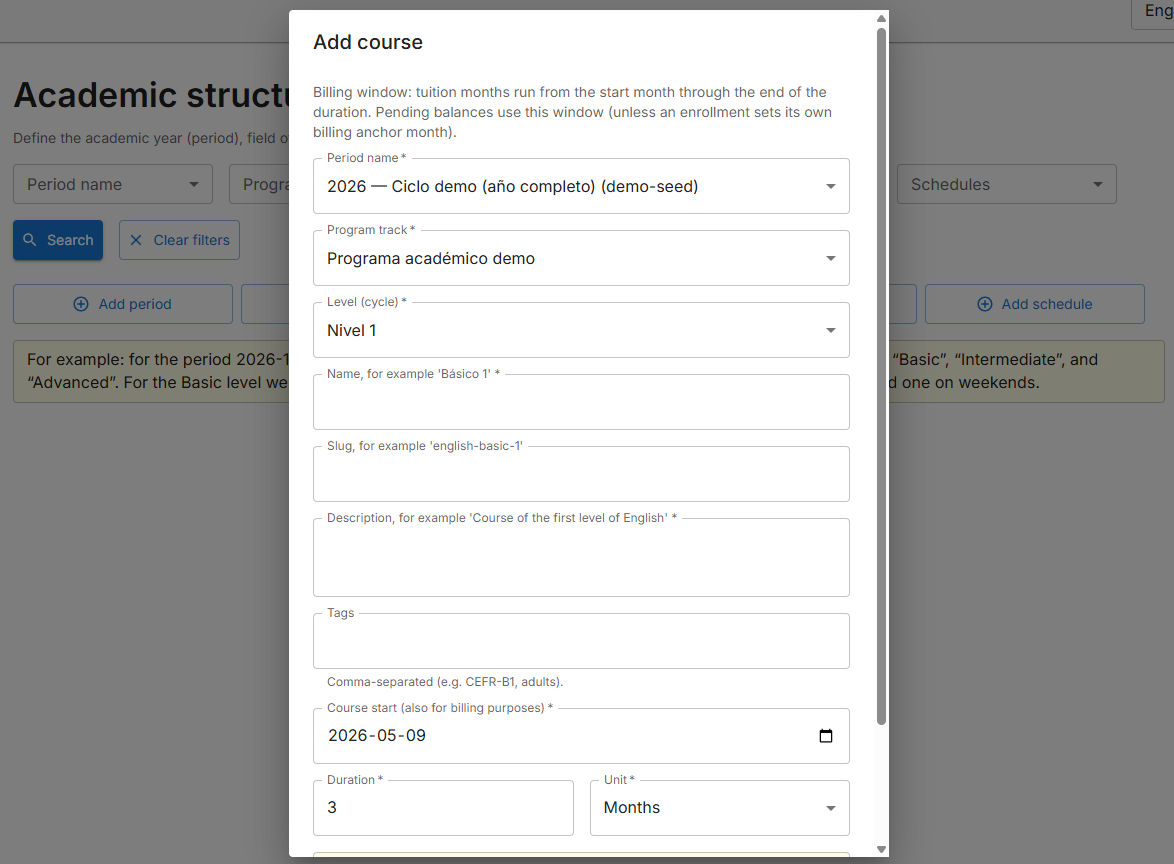Click the Search button

pyautogui.click(x=58, y=240)
